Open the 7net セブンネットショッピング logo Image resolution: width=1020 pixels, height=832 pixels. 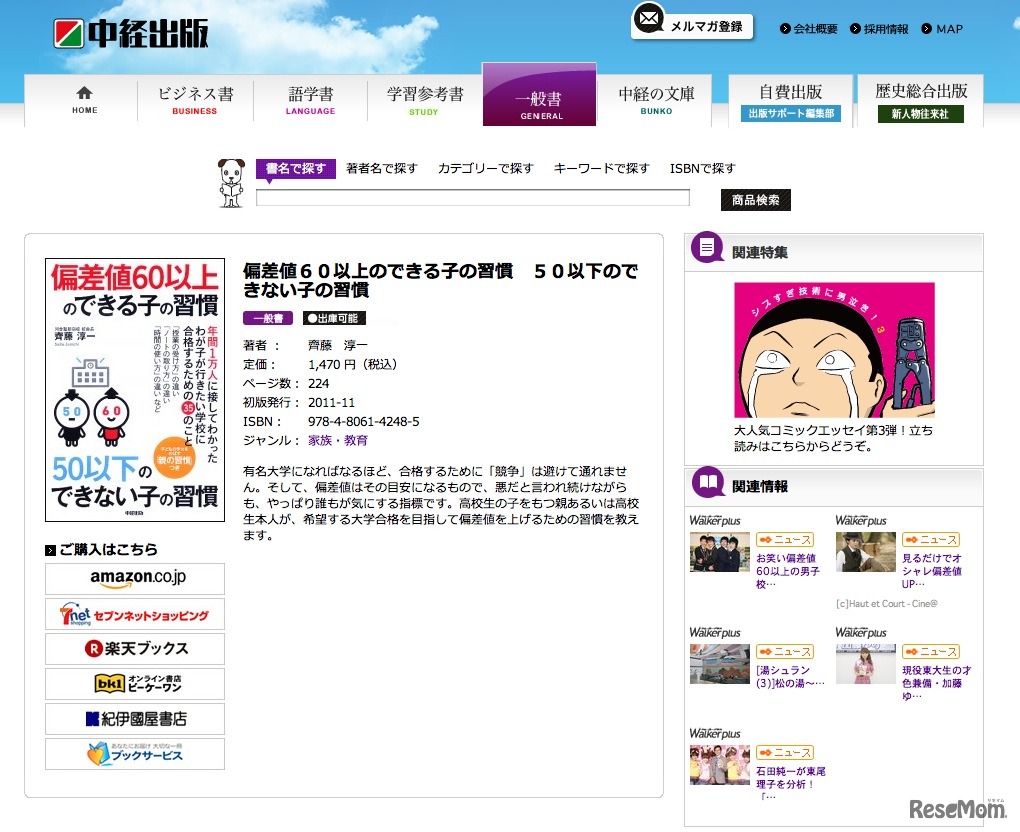[135, 613]
